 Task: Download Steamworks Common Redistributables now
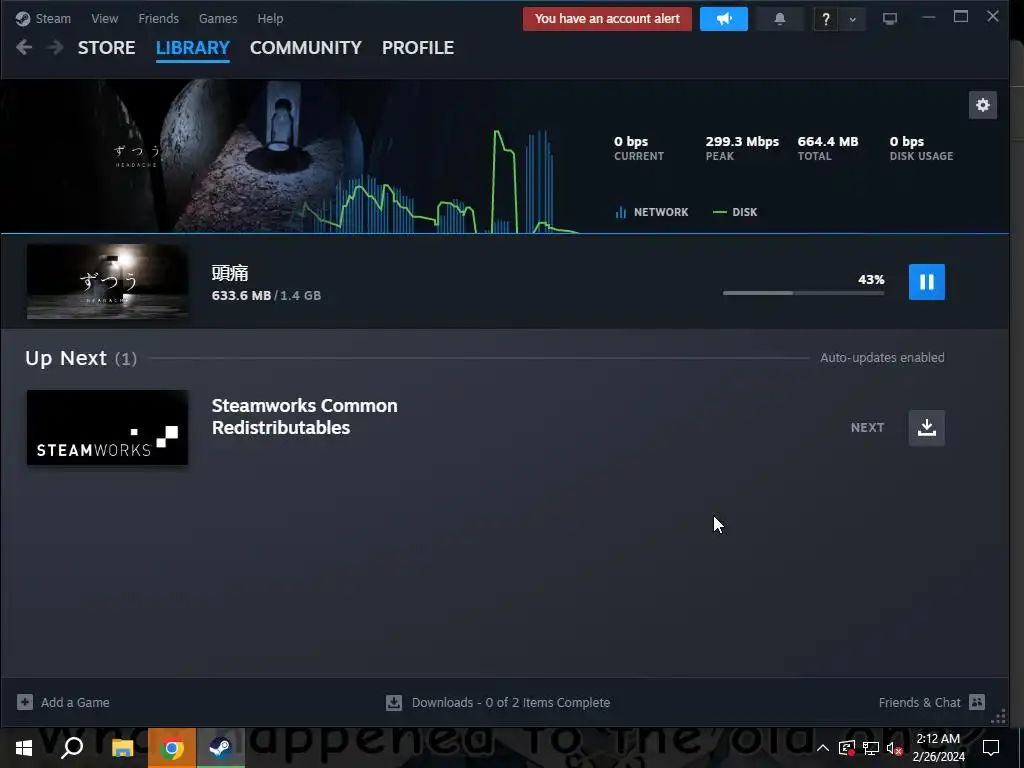pyautogui.click(x=927, y=428)
